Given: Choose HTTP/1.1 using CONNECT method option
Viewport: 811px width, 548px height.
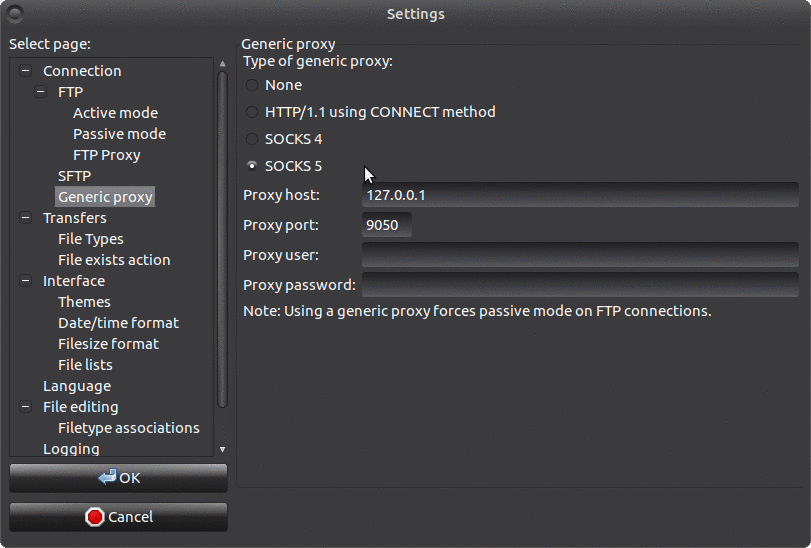Looking at the screenshot, I should (252, 112).
